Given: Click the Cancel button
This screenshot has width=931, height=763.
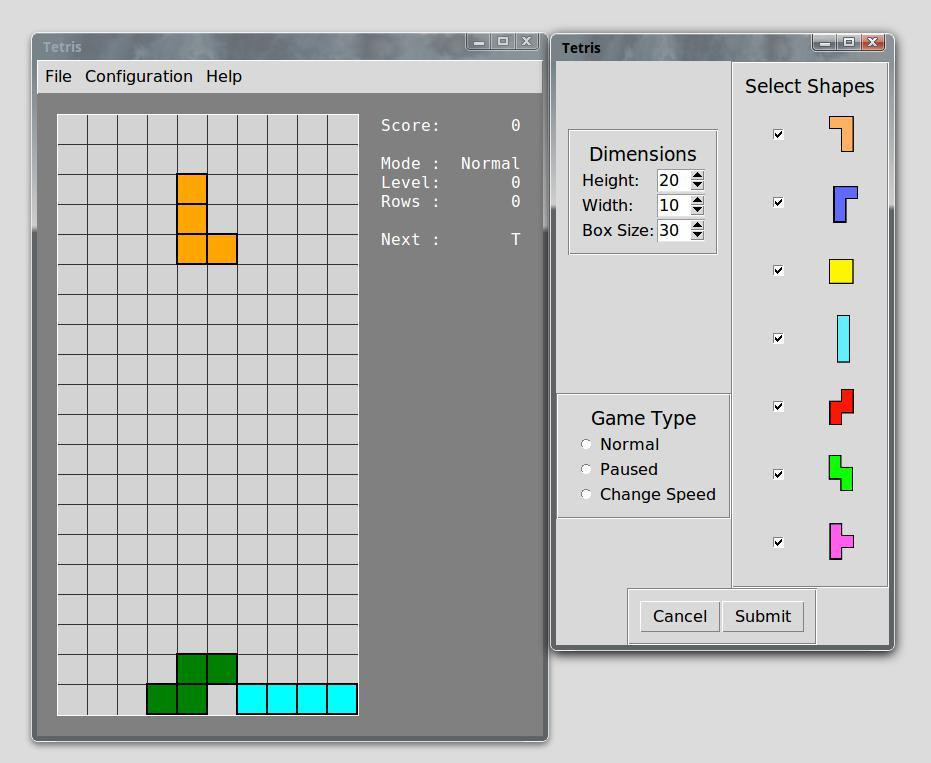Looking at the screenshot, I should 680,616.
